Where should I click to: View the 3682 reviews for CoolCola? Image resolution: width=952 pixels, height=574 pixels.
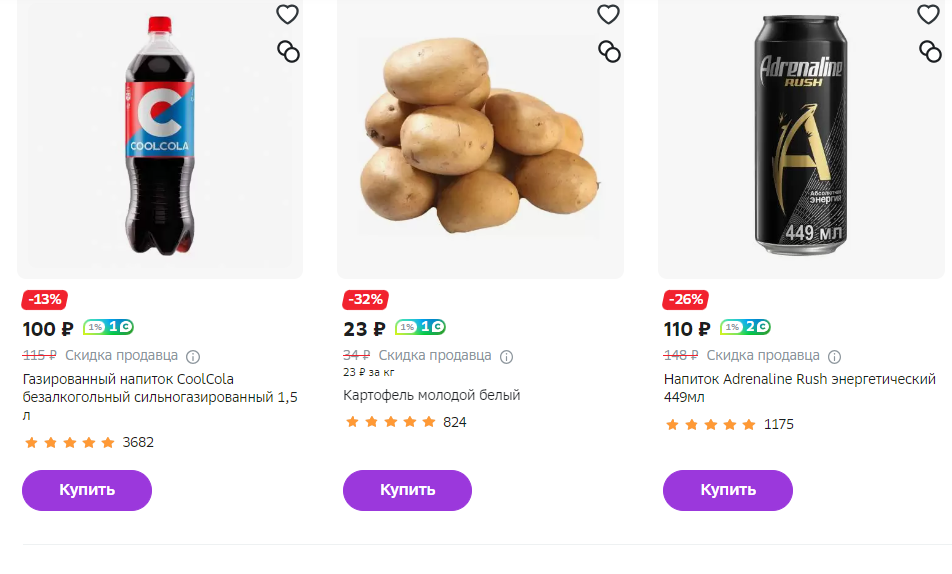tap(138, 442)
